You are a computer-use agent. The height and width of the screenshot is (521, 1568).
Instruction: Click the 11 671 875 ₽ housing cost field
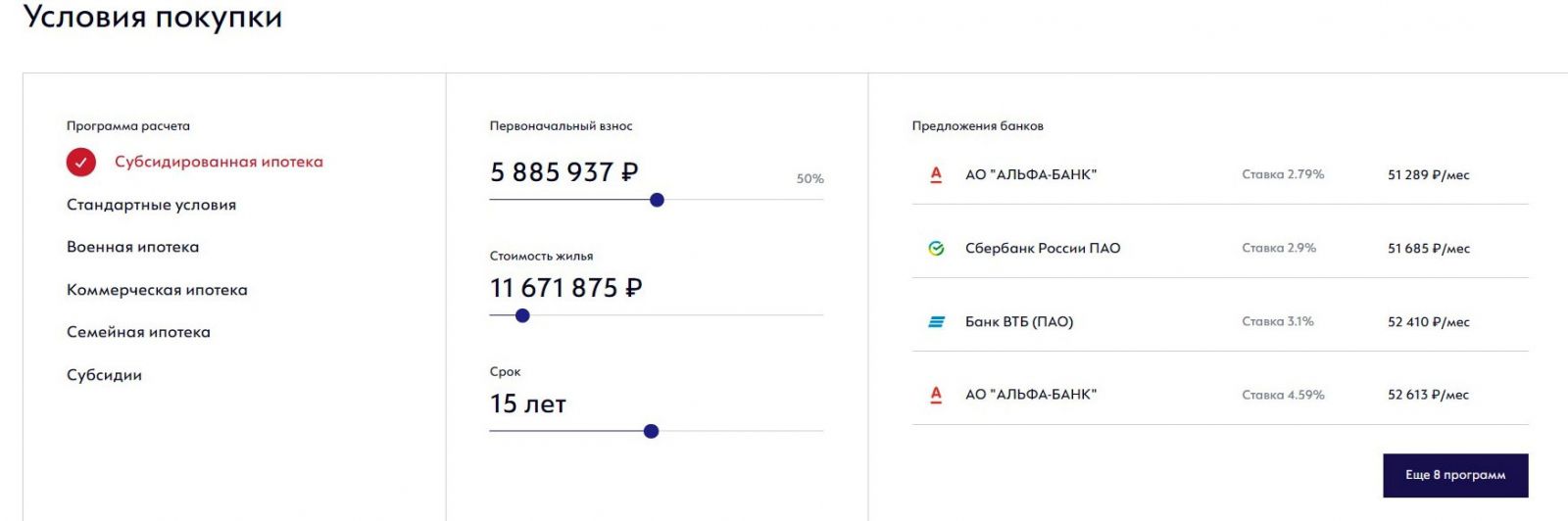pyautogui.click(x=565, y=288)
